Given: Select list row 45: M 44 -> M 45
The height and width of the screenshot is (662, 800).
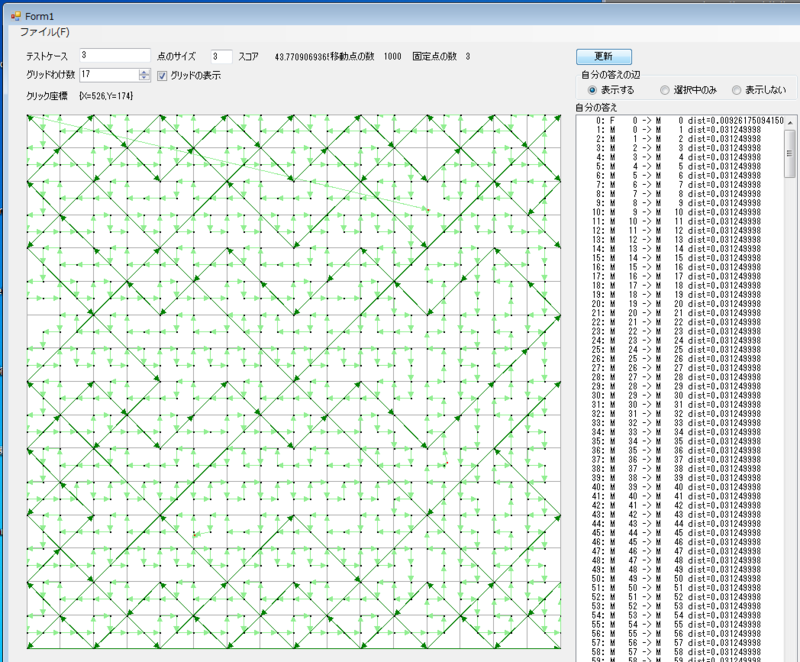Looking at the screenshot, I should [681, 533].
